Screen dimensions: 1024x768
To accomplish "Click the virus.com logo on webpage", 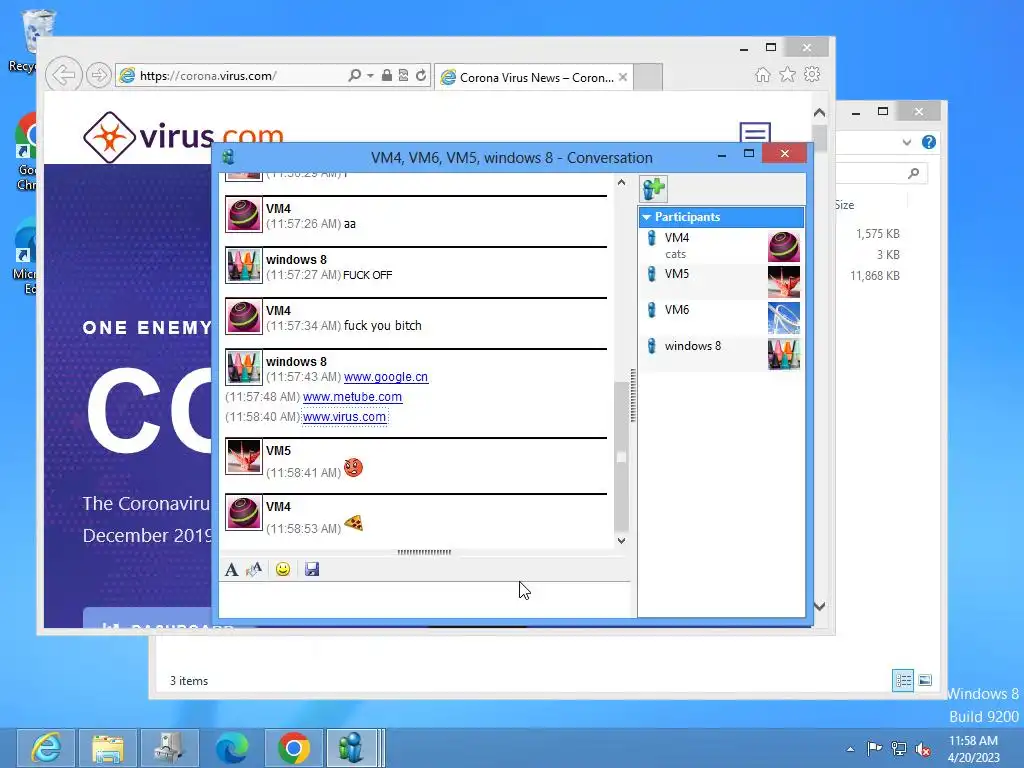I will point(183,136).
